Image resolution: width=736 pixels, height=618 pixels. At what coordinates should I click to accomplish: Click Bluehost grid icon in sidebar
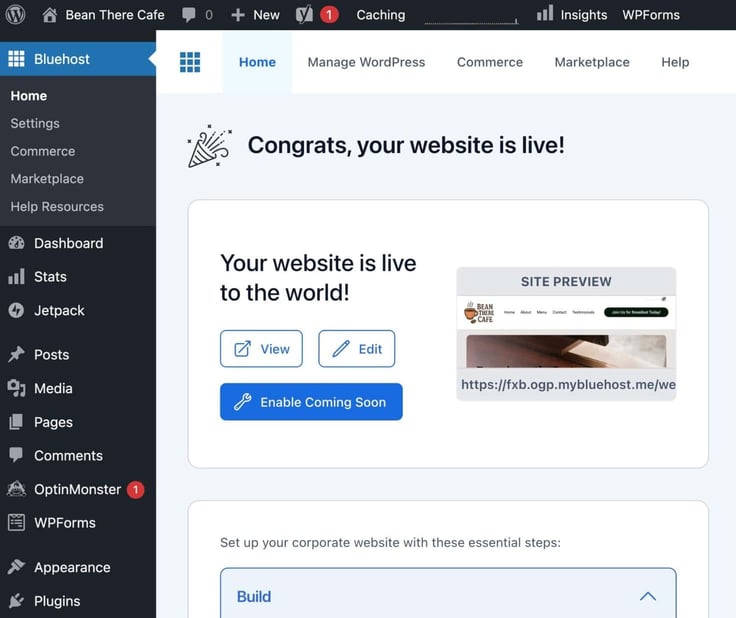tap(16, 59)
